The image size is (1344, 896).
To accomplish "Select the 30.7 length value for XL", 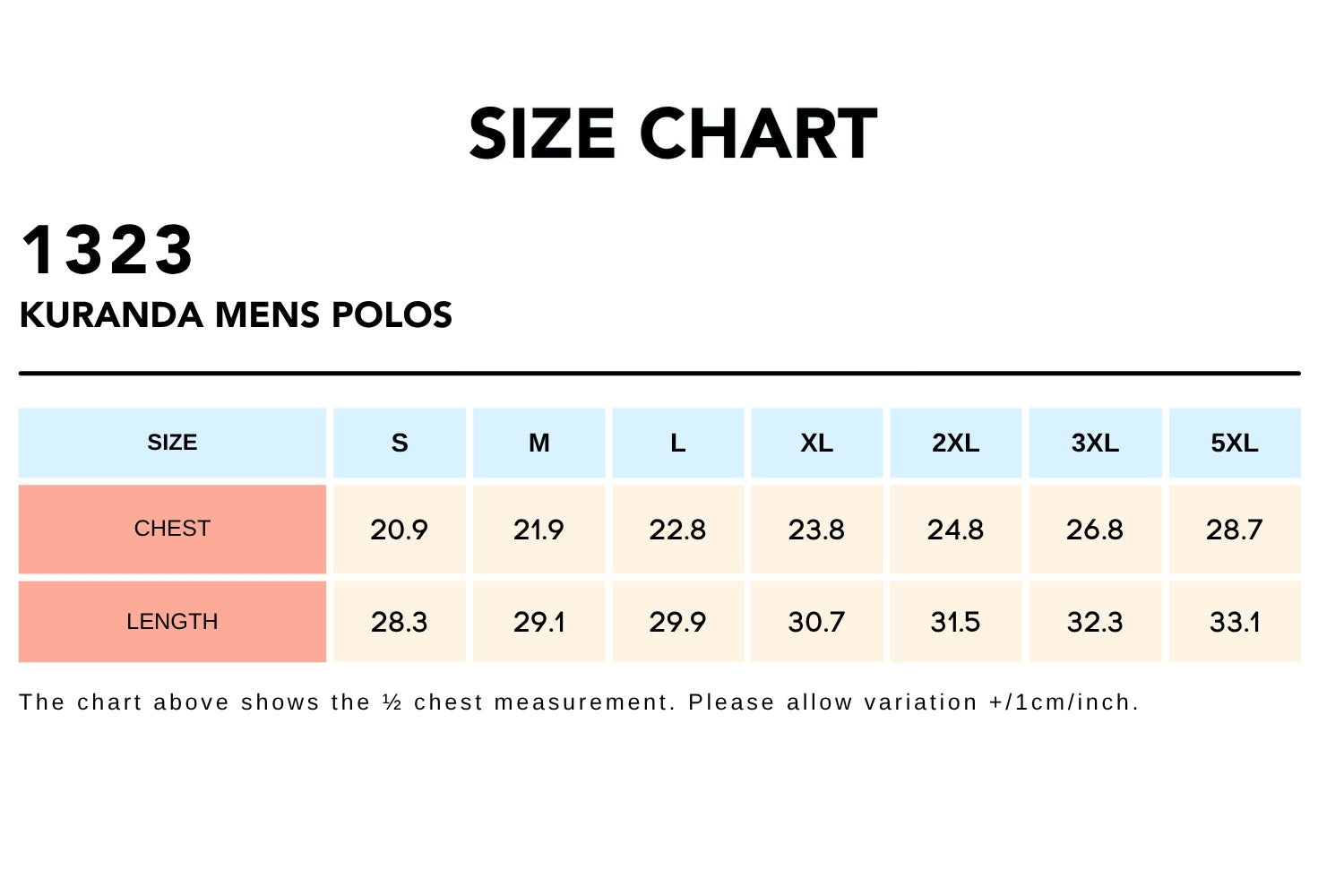I will 816,622.
